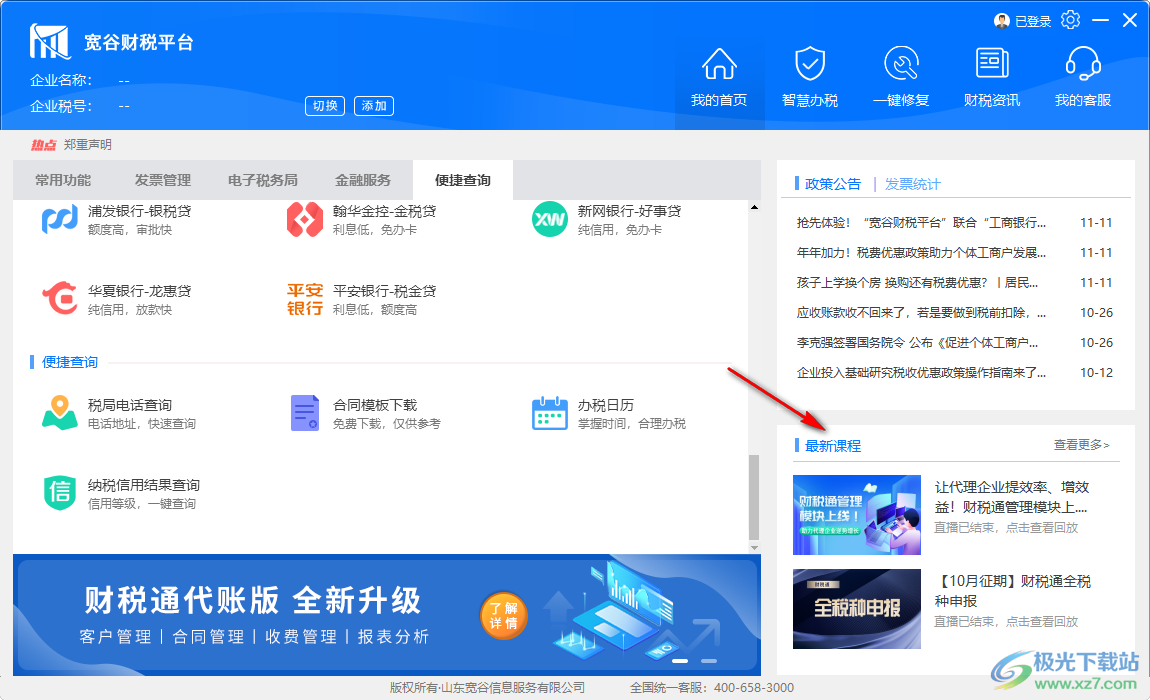This screenshot has height=700, width=1150.
Task: Switch to 发票统计 panel tab
Action: point(912,184)
